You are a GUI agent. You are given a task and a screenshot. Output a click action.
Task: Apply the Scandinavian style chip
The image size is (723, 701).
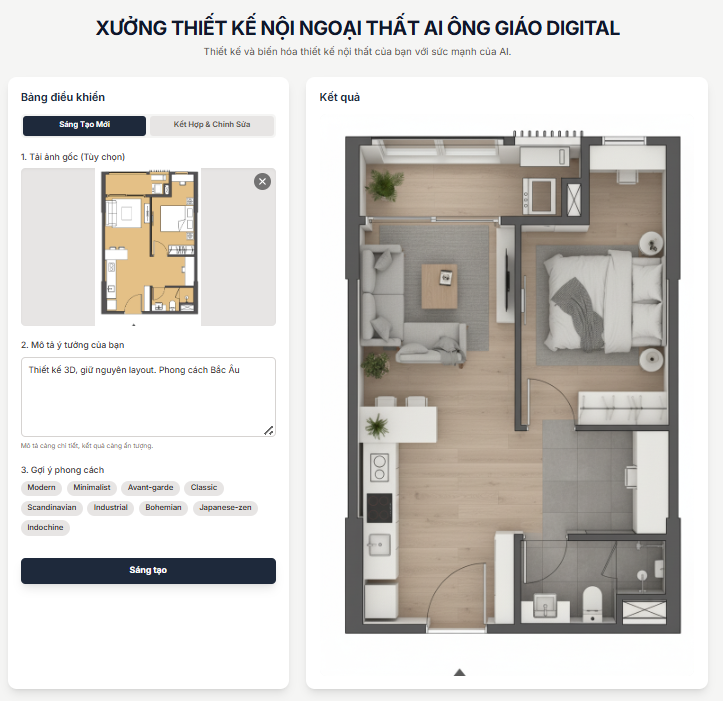(52, 508)
